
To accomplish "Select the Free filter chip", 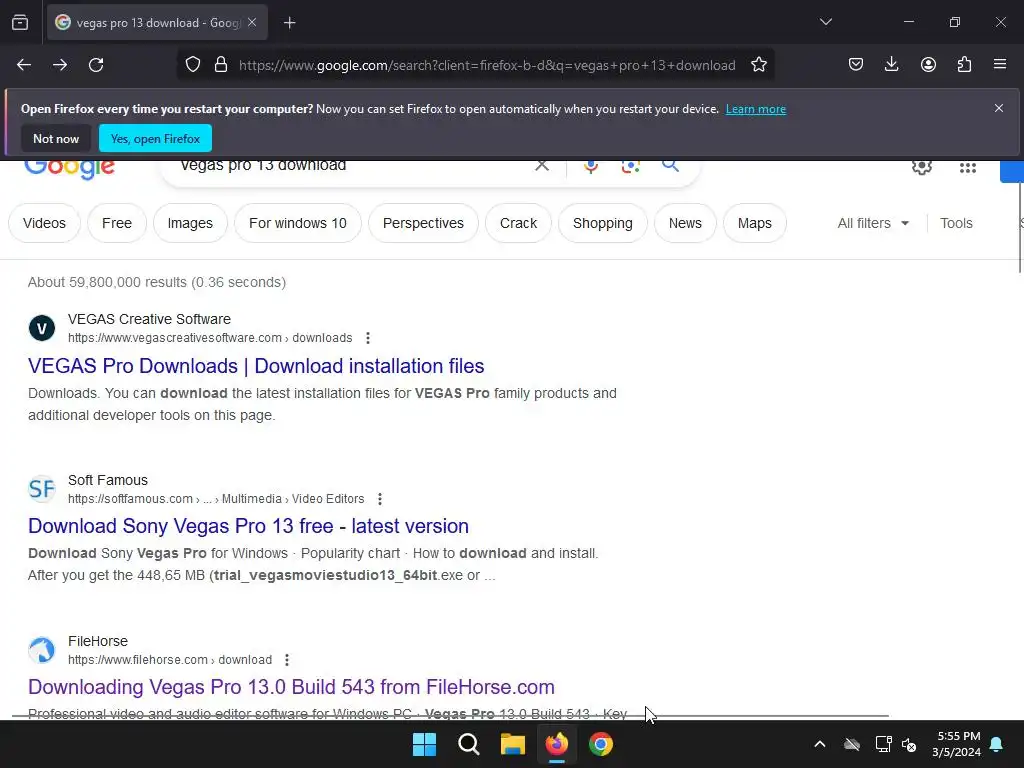I will click(117, 223).
